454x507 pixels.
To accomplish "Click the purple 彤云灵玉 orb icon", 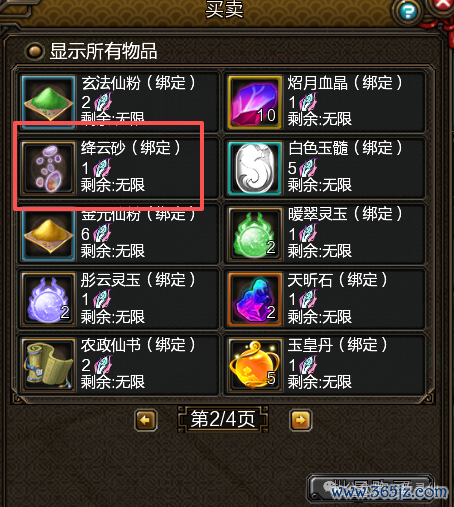I will 49,299.
